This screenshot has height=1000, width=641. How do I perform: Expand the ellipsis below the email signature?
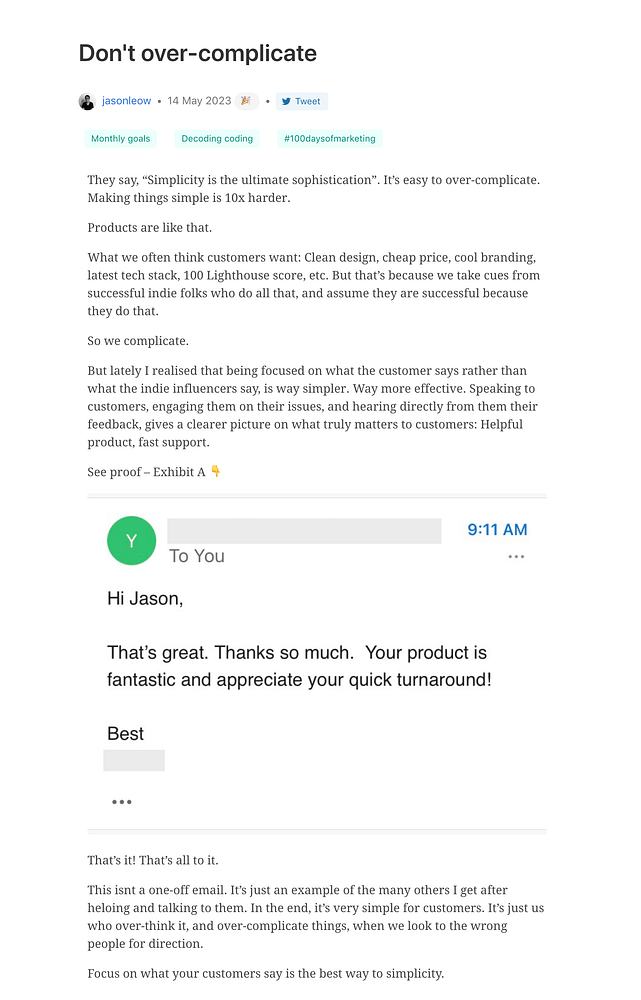click(x=122, y=802)
